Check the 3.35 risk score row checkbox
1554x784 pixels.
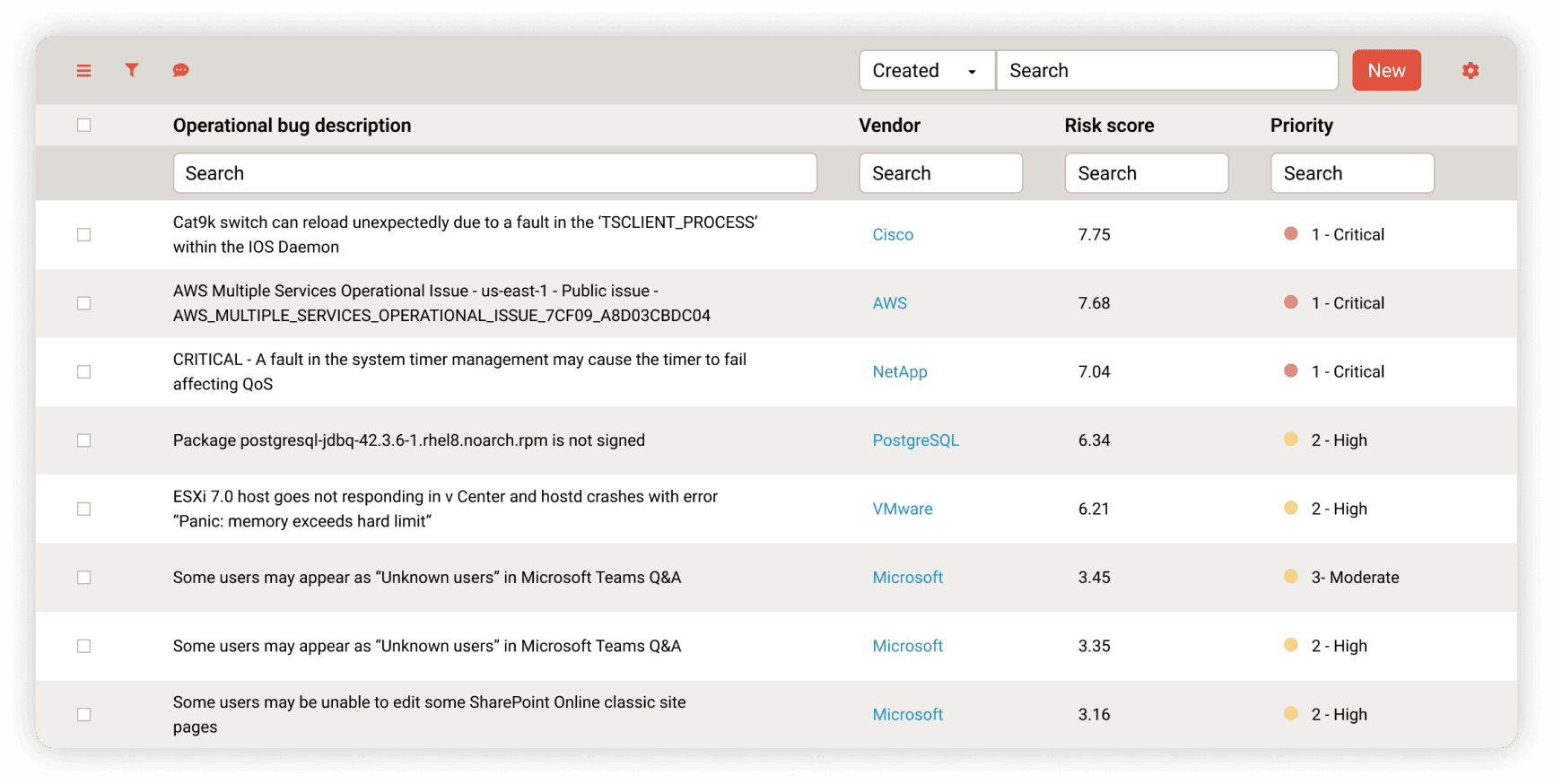[x=84, y=646]
